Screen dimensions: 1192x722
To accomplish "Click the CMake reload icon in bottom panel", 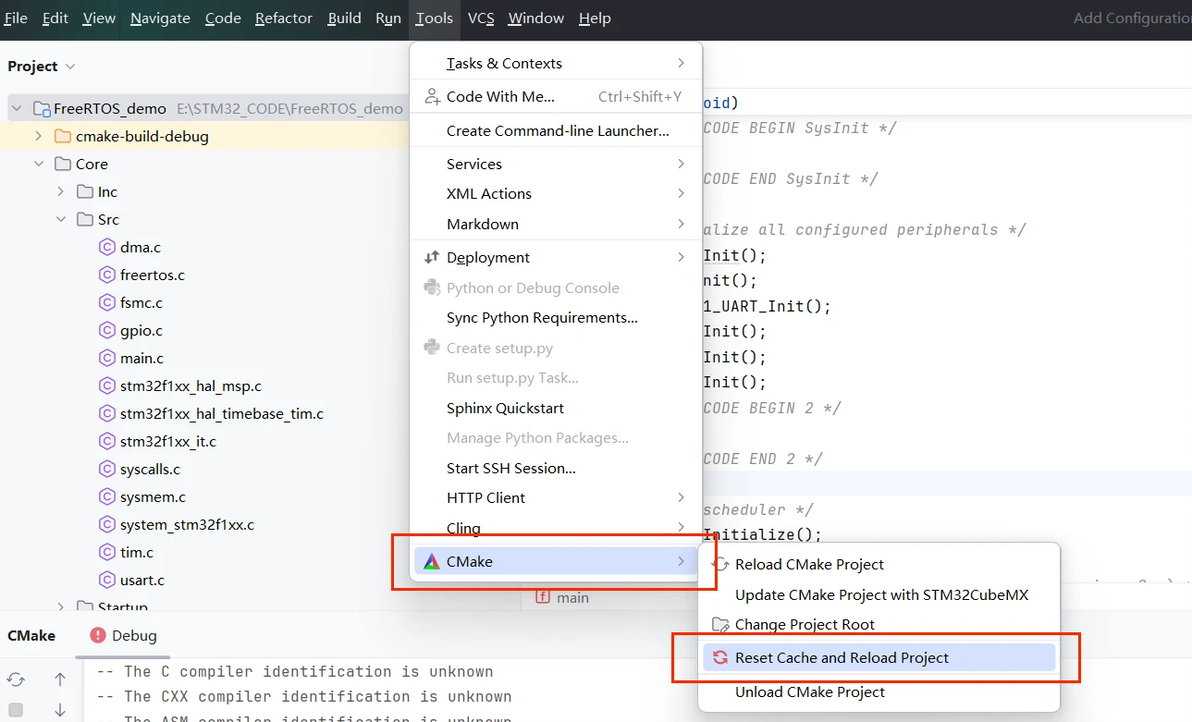I will tap(16, 680).
